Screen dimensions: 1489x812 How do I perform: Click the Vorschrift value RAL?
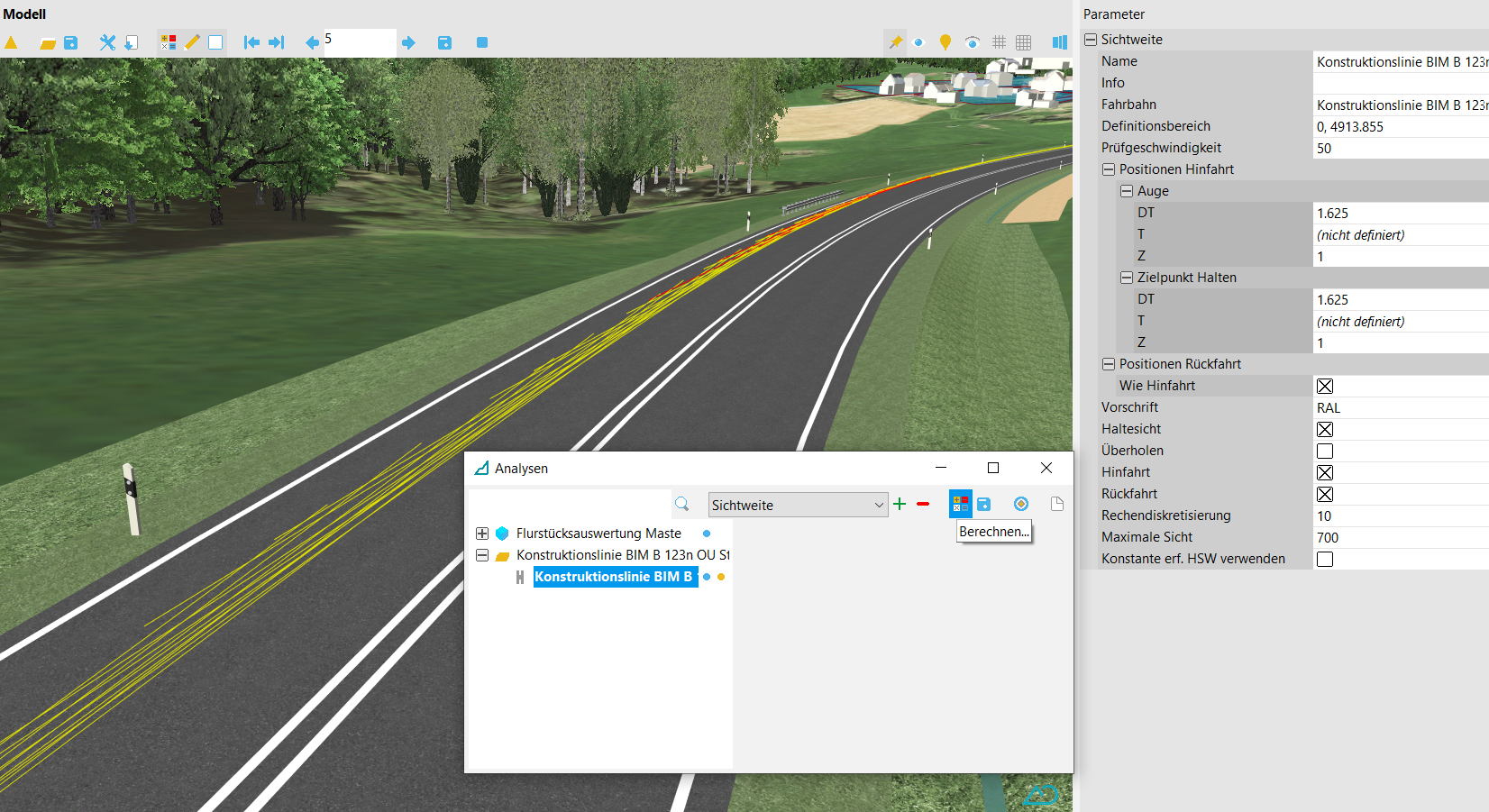coord(1401,407)
